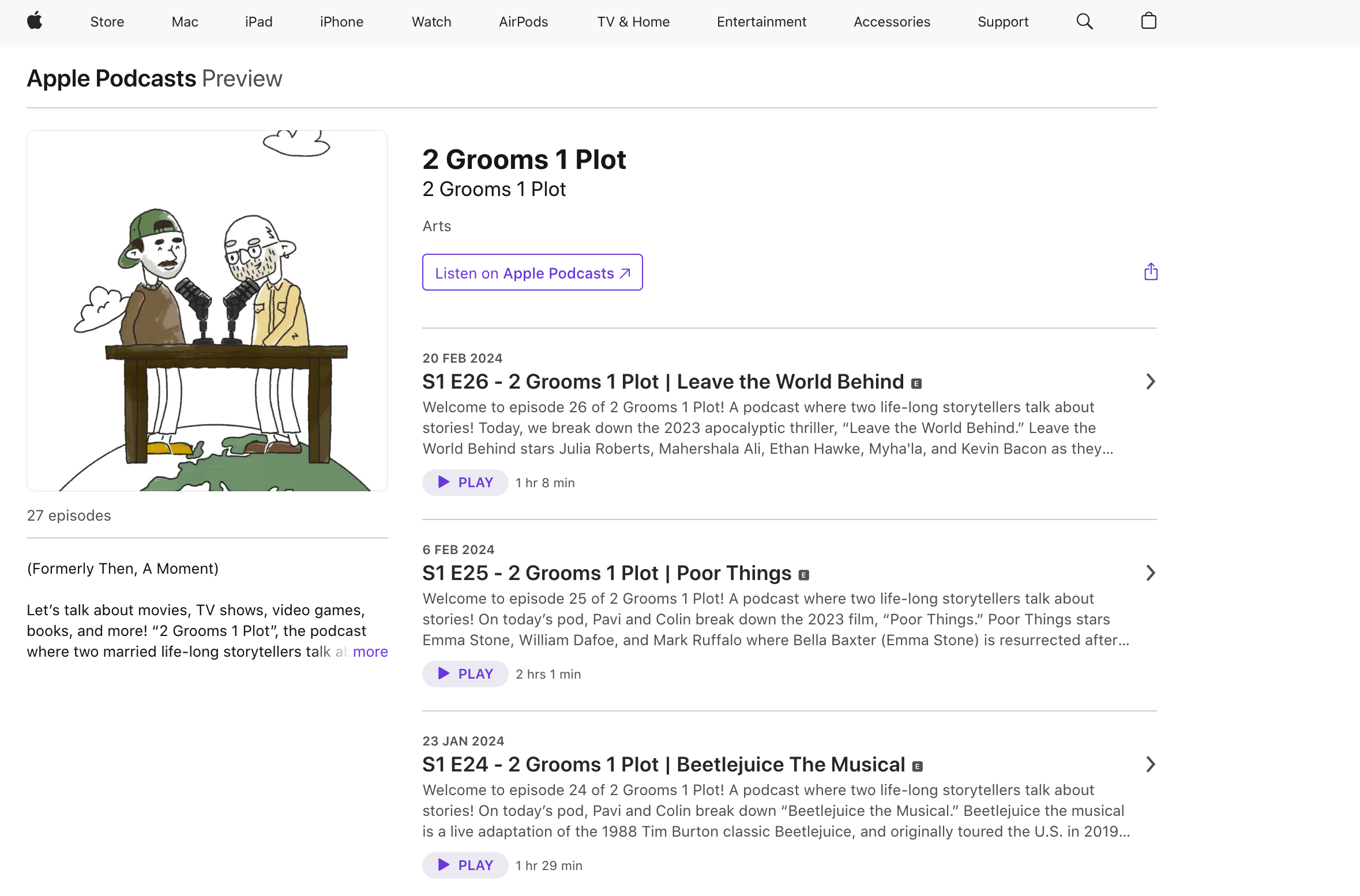Open the Mac menu item
This screenshot has width=1360, height=896.
click(x=185, y=22)
